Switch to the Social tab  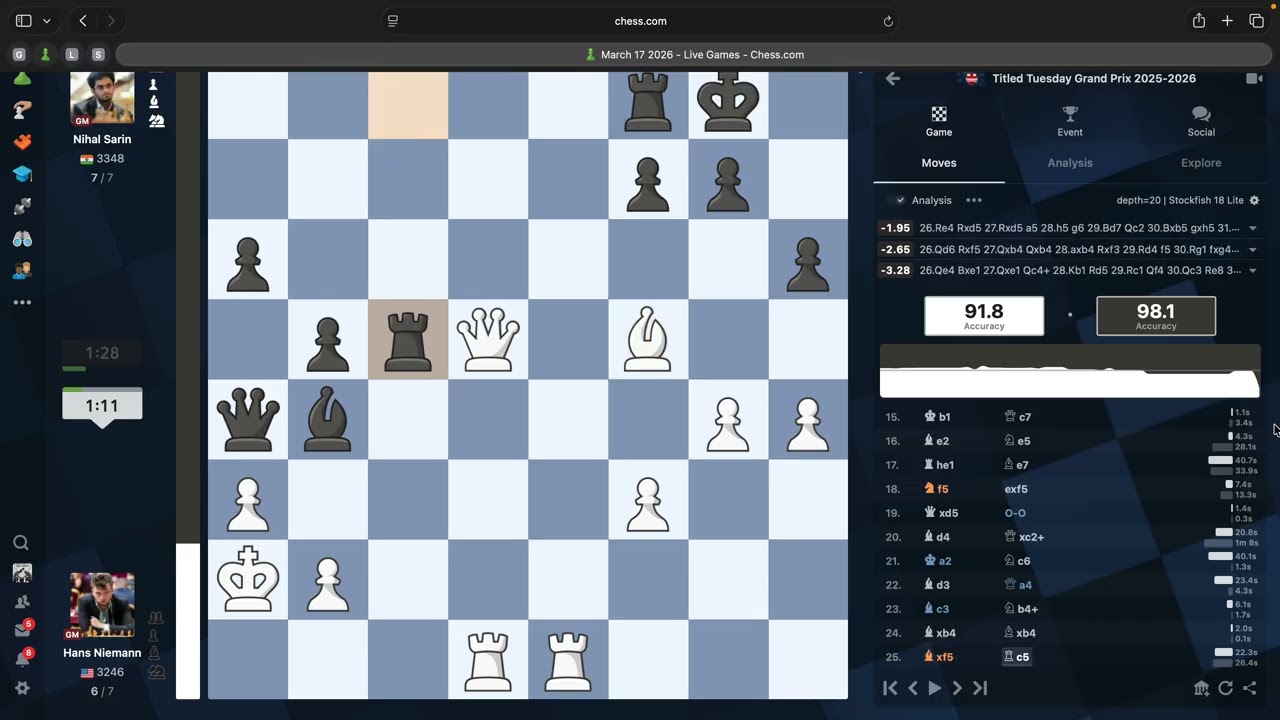point(1201,121)
